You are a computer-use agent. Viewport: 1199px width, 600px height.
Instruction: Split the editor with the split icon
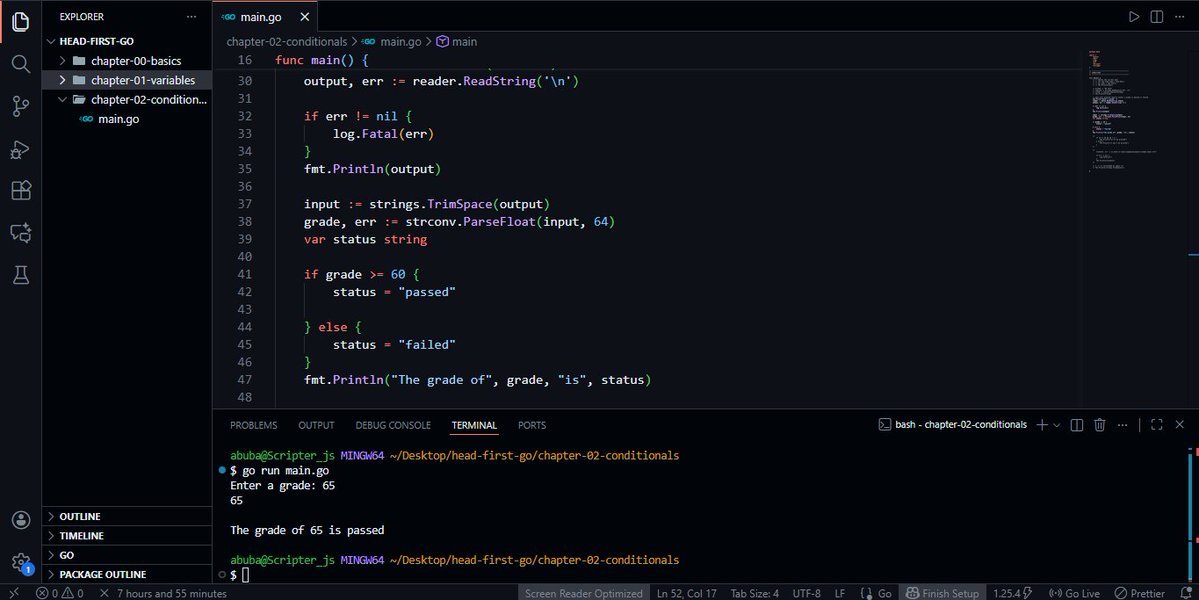1157,16
